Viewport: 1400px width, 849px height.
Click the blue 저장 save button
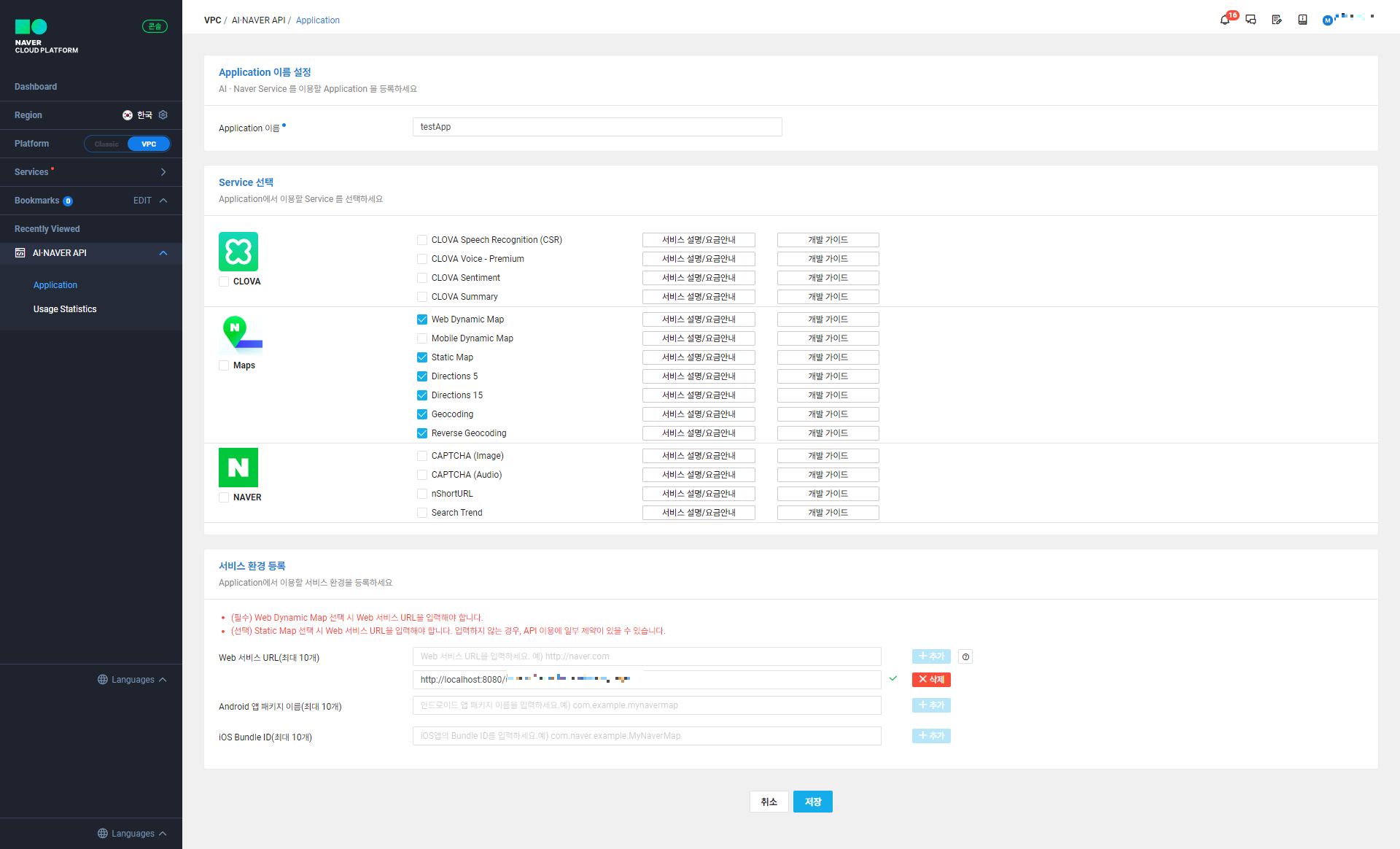coord(812,802)
